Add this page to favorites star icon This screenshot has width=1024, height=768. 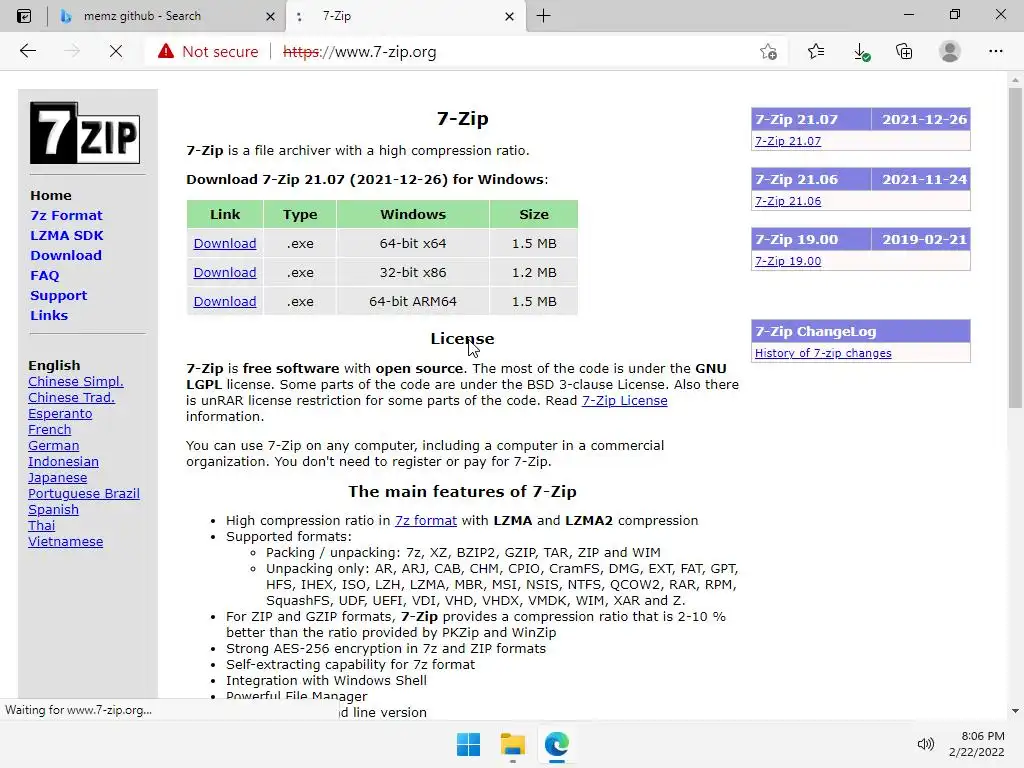(x=769, y=51)
